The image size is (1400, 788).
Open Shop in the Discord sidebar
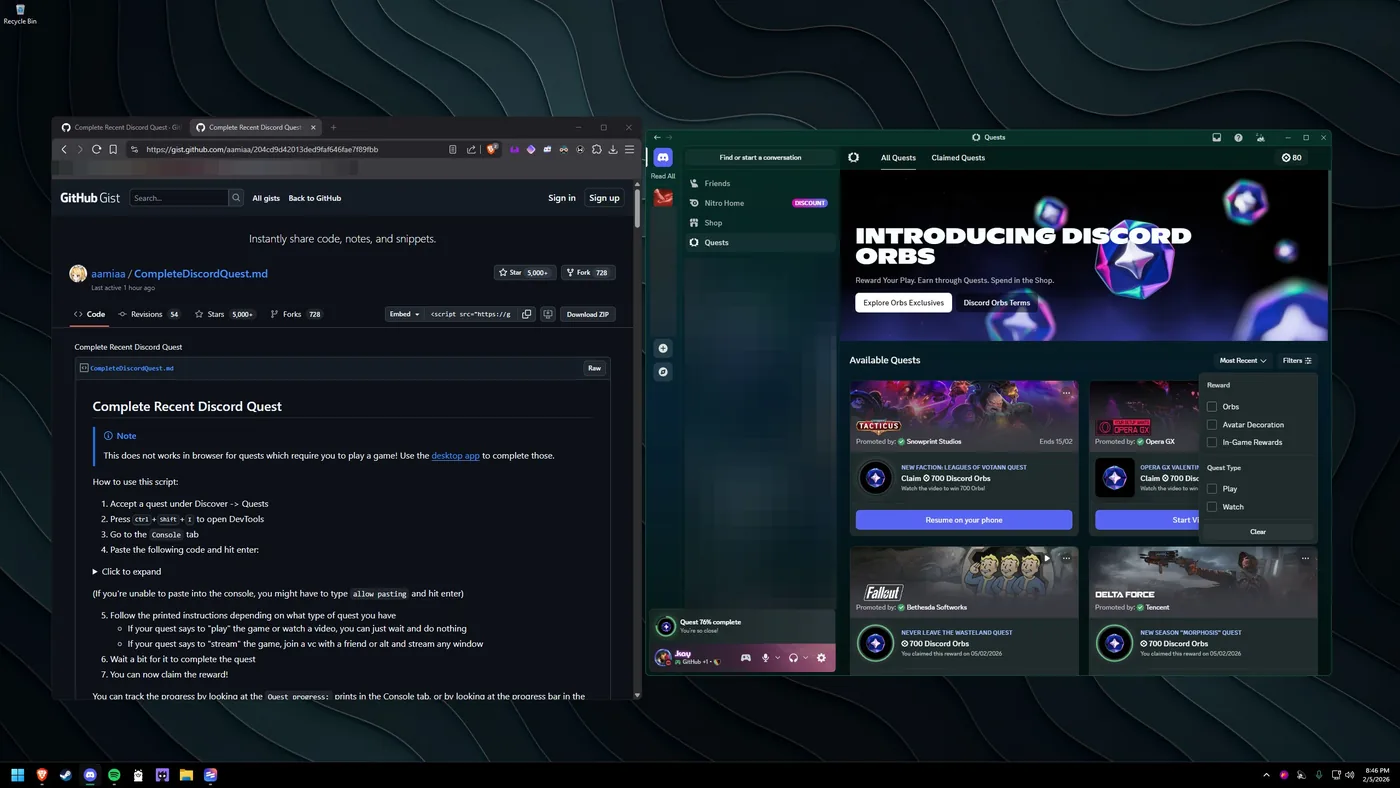click(x=760, y=223)
